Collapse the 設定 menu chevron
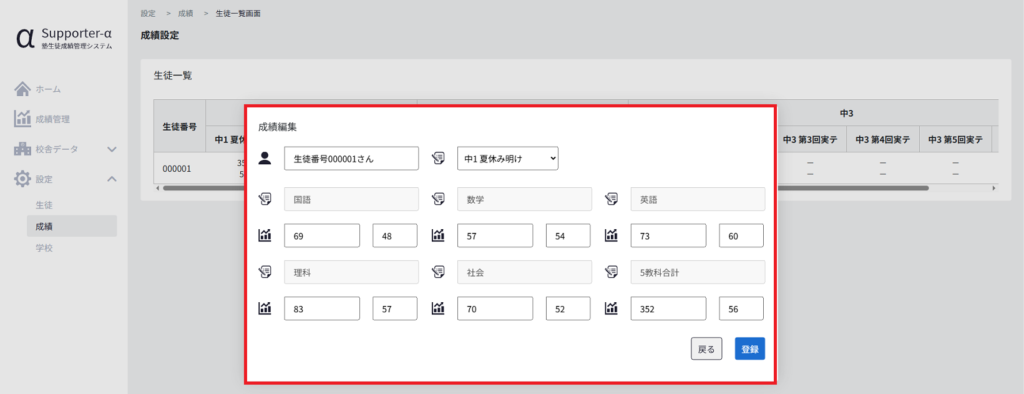 point(112,178)
